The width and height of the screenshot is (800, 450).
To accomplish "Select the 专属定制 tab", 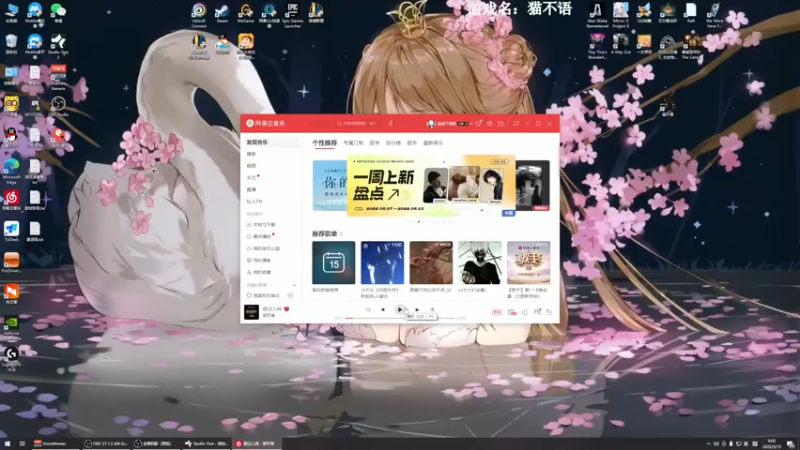I will point(353,143).
